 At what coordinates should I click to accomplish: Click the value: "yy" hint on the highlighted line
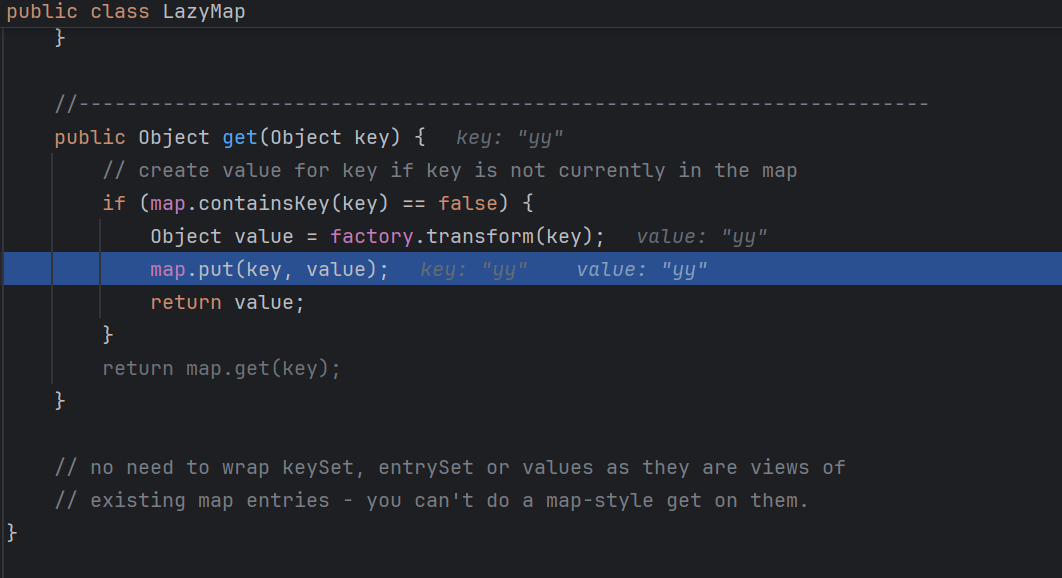pyautogui.click(x=643, y=269)
